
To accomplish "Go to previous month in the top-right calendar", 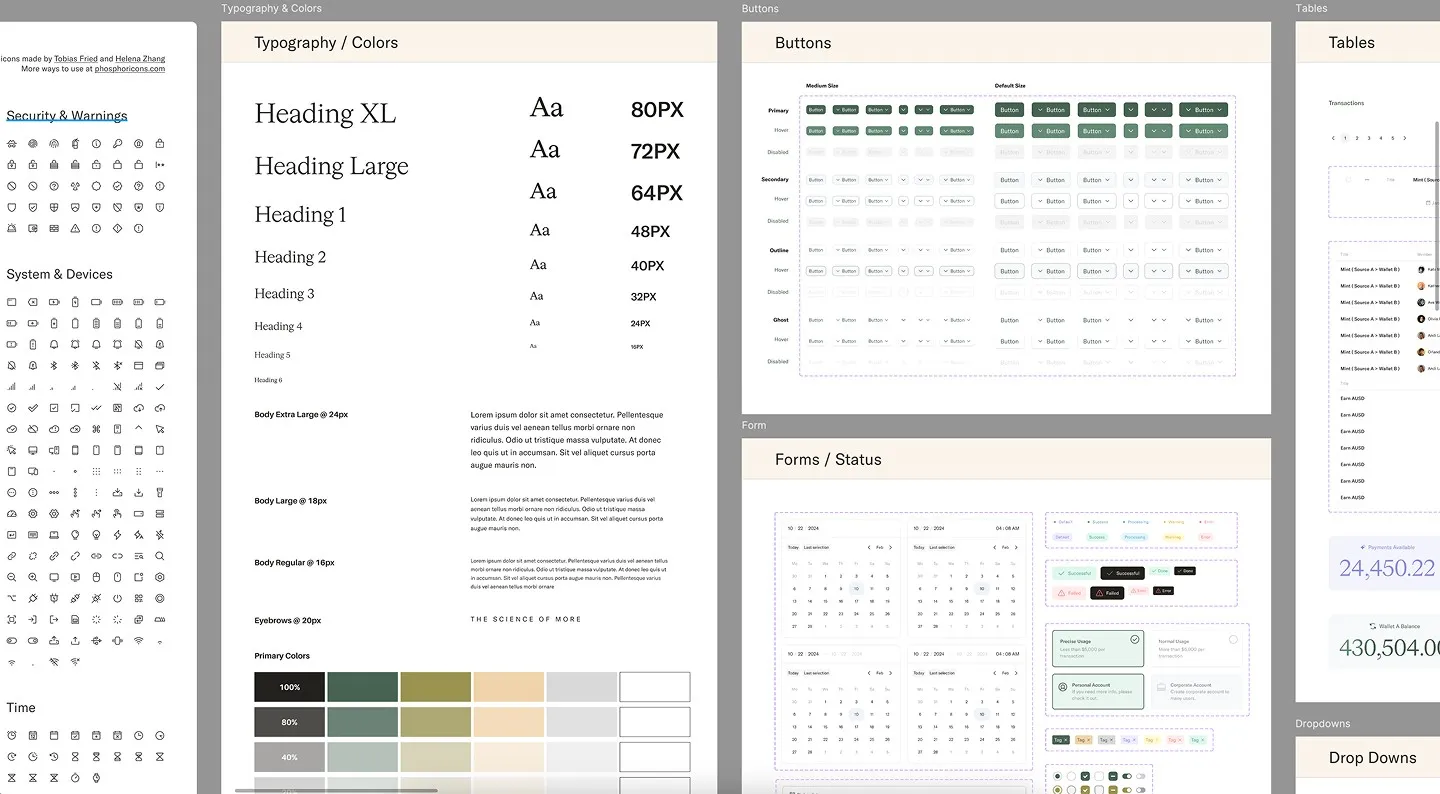I will [x=994, y=547].
